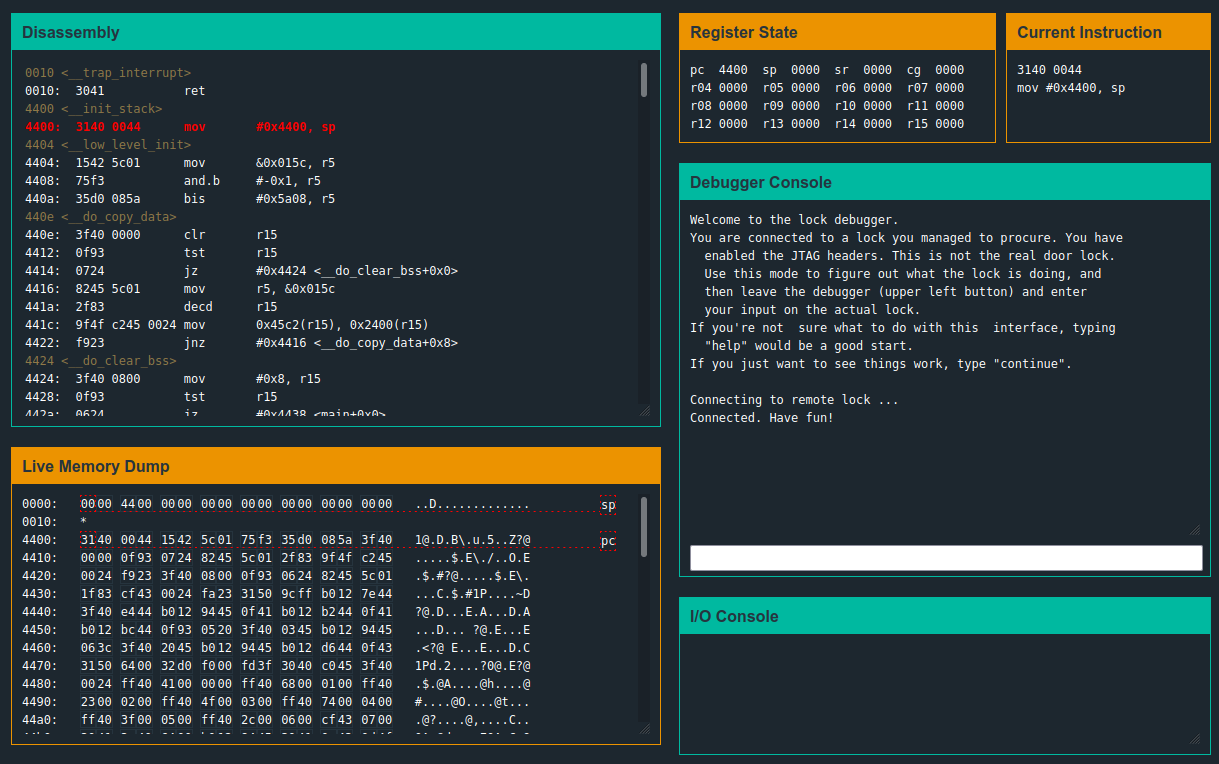The image size is (1219, 764).
Task: Click the r12 register value
Action: [733, 124]
